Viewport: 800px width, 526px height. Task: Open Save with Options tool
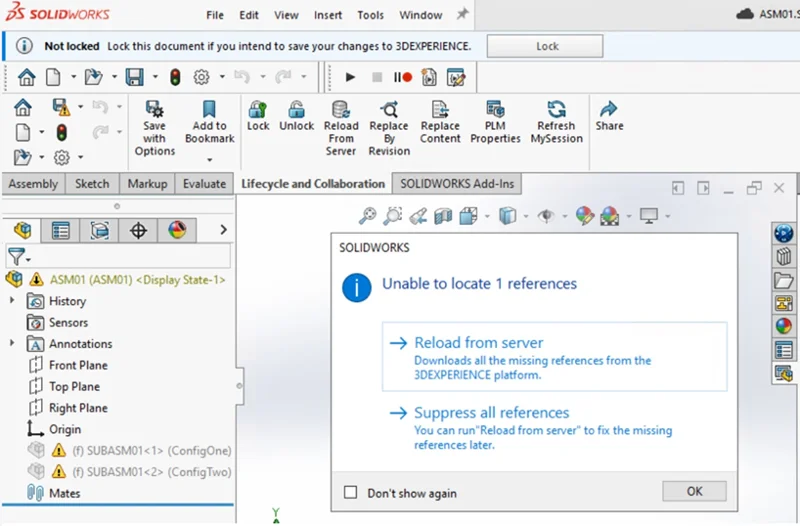tap(154, 109)
